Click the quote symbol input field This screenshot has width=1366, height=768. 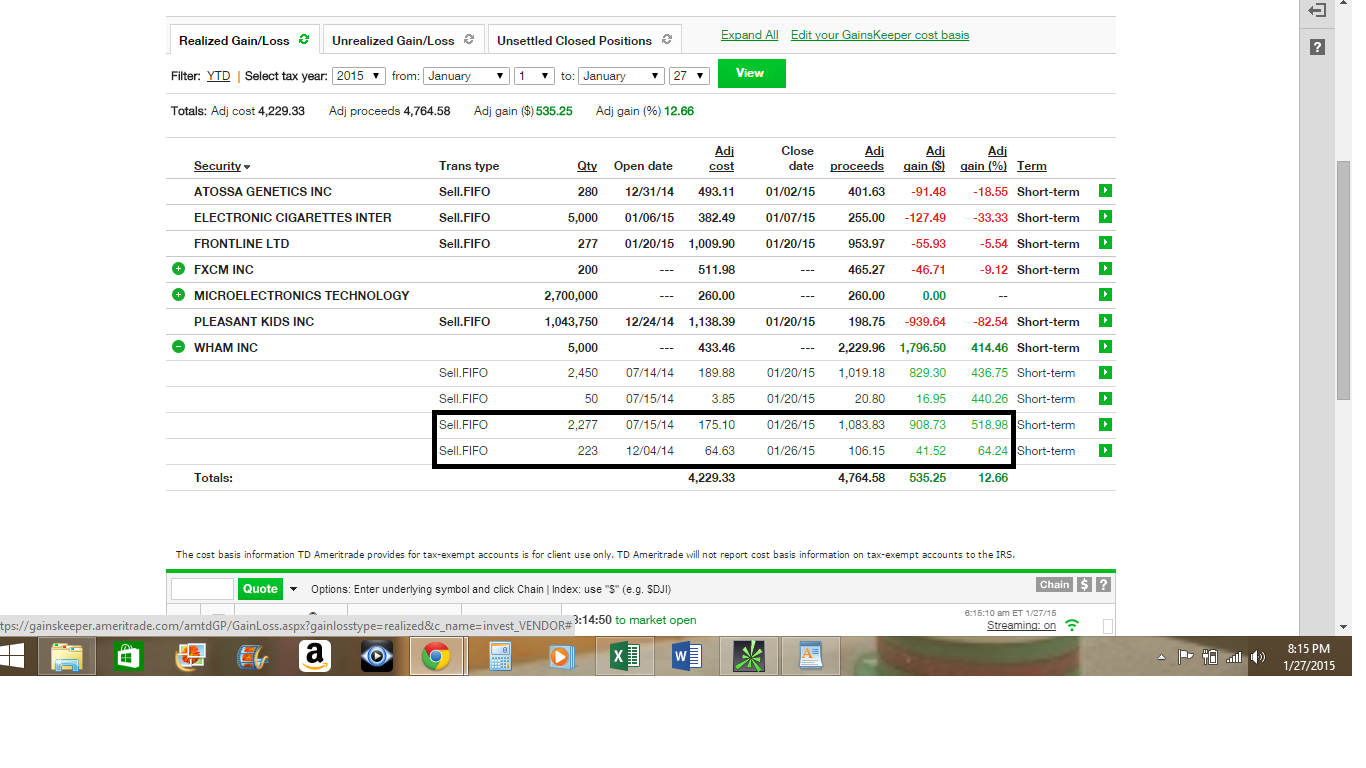202,589
